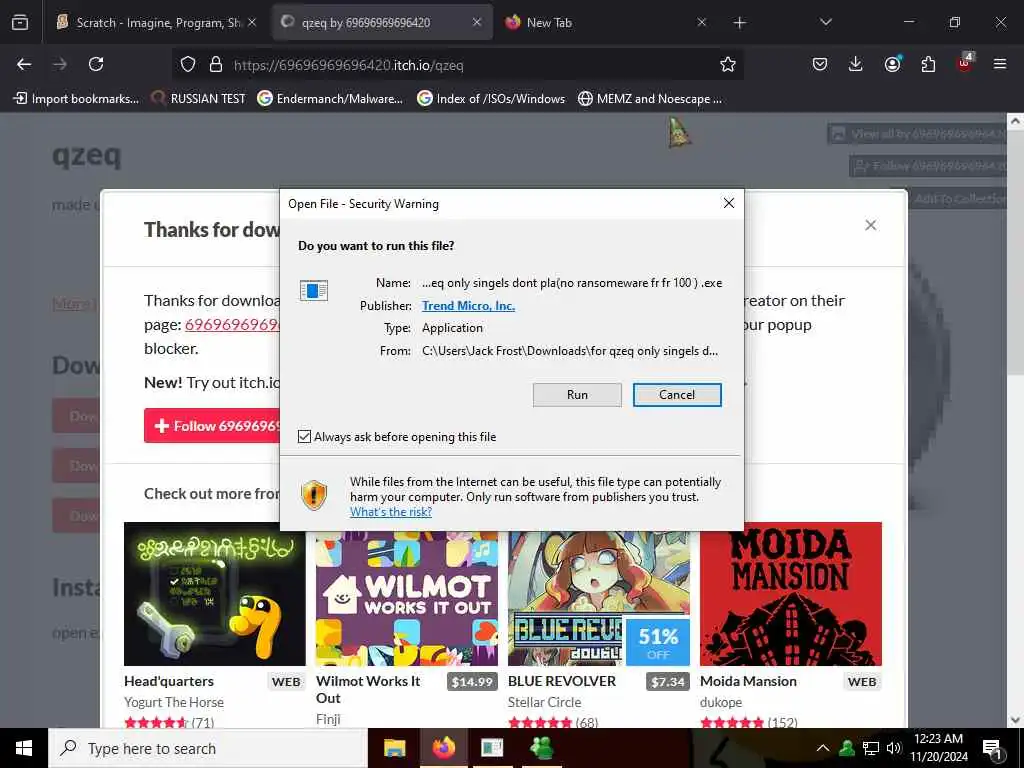Click the volume speaker tray icon
Image resolution: width=1024 pixels, height=768 pixels.
tap(893, 748)
